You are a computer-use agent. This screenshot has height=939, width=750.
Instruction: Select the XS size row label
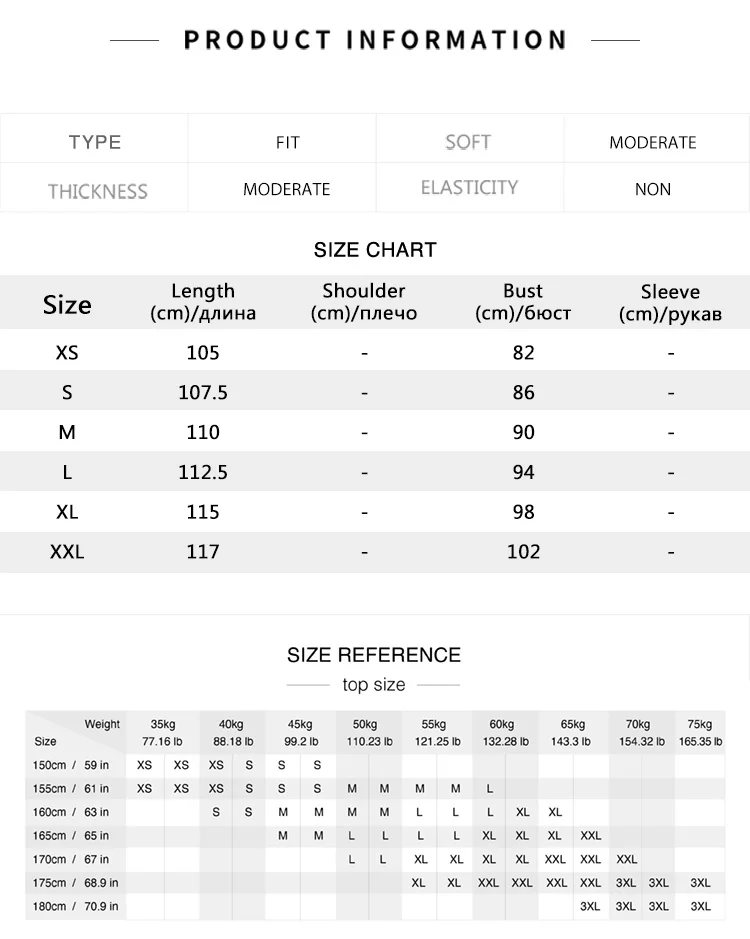[x=67, y=352]
